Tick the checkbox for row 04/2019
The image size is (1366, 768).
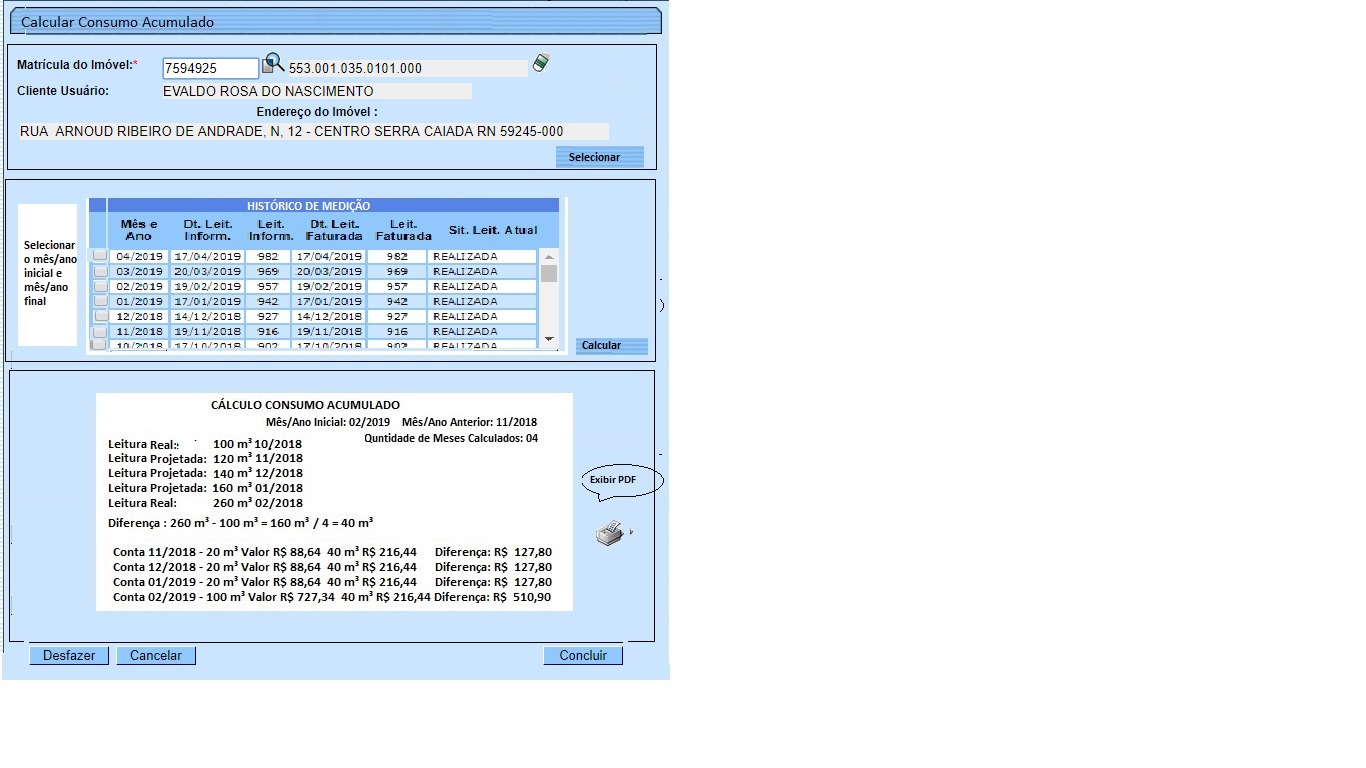point(100,256)
